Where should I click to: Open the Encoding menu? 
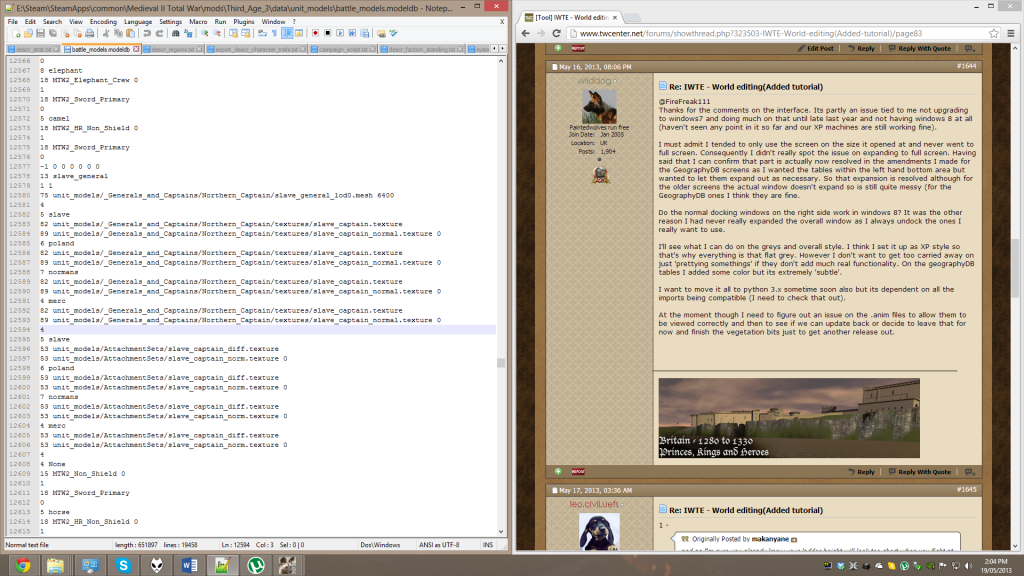tap(103, 21)
